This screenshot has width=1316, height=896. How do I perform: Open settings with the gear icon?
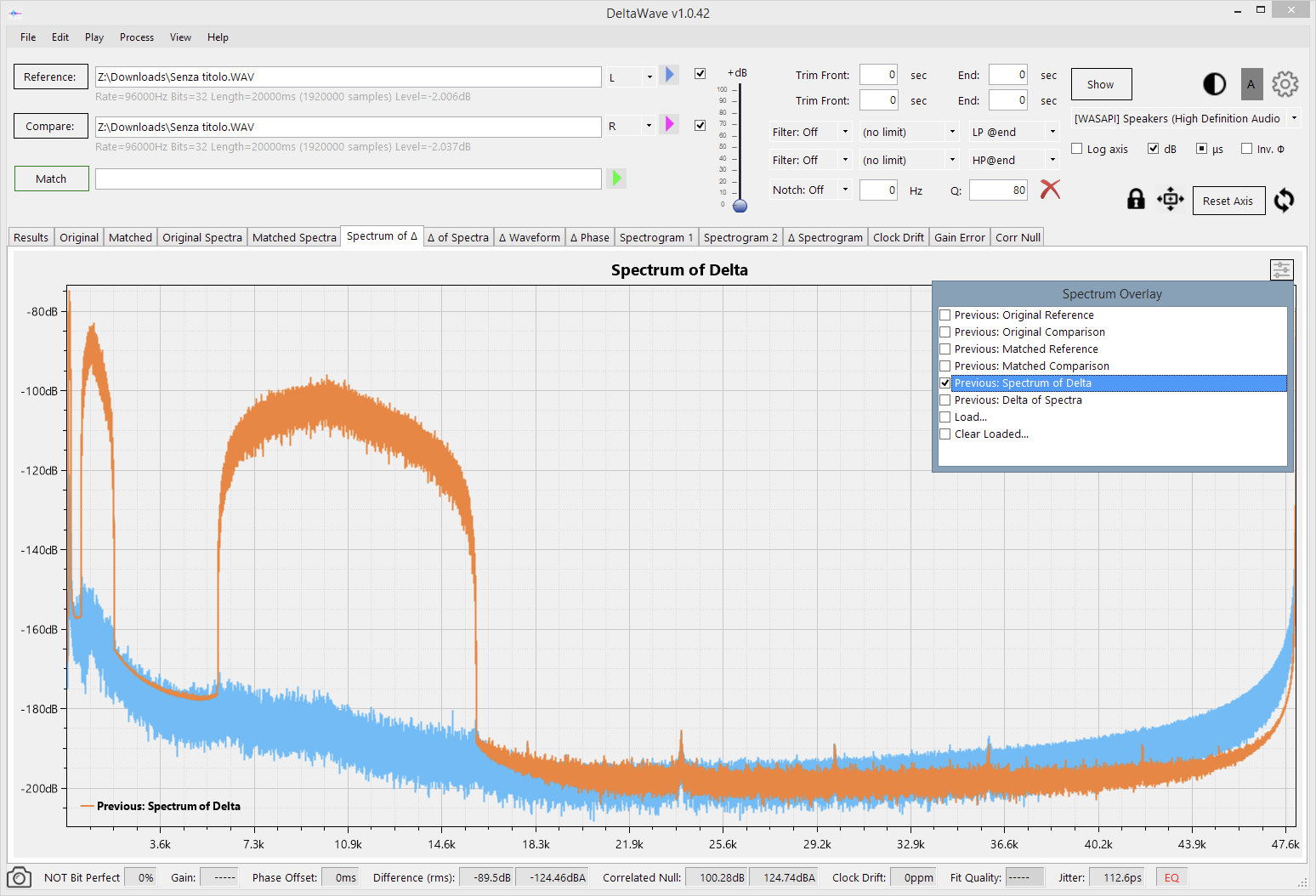1285,84
